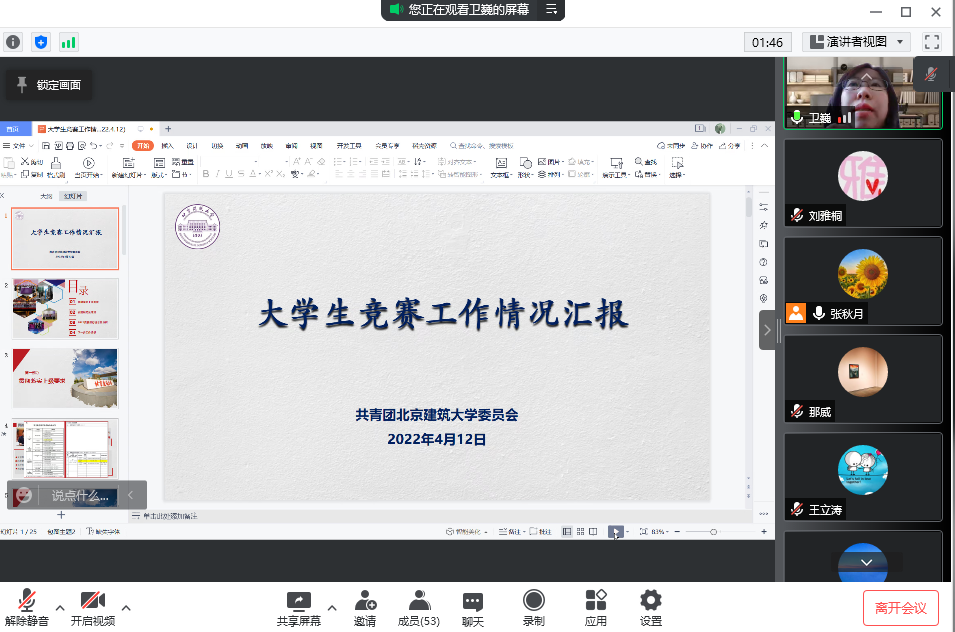Open the share screen options arrow
This screenshot has width=955, height=632.
coord(332,607)
